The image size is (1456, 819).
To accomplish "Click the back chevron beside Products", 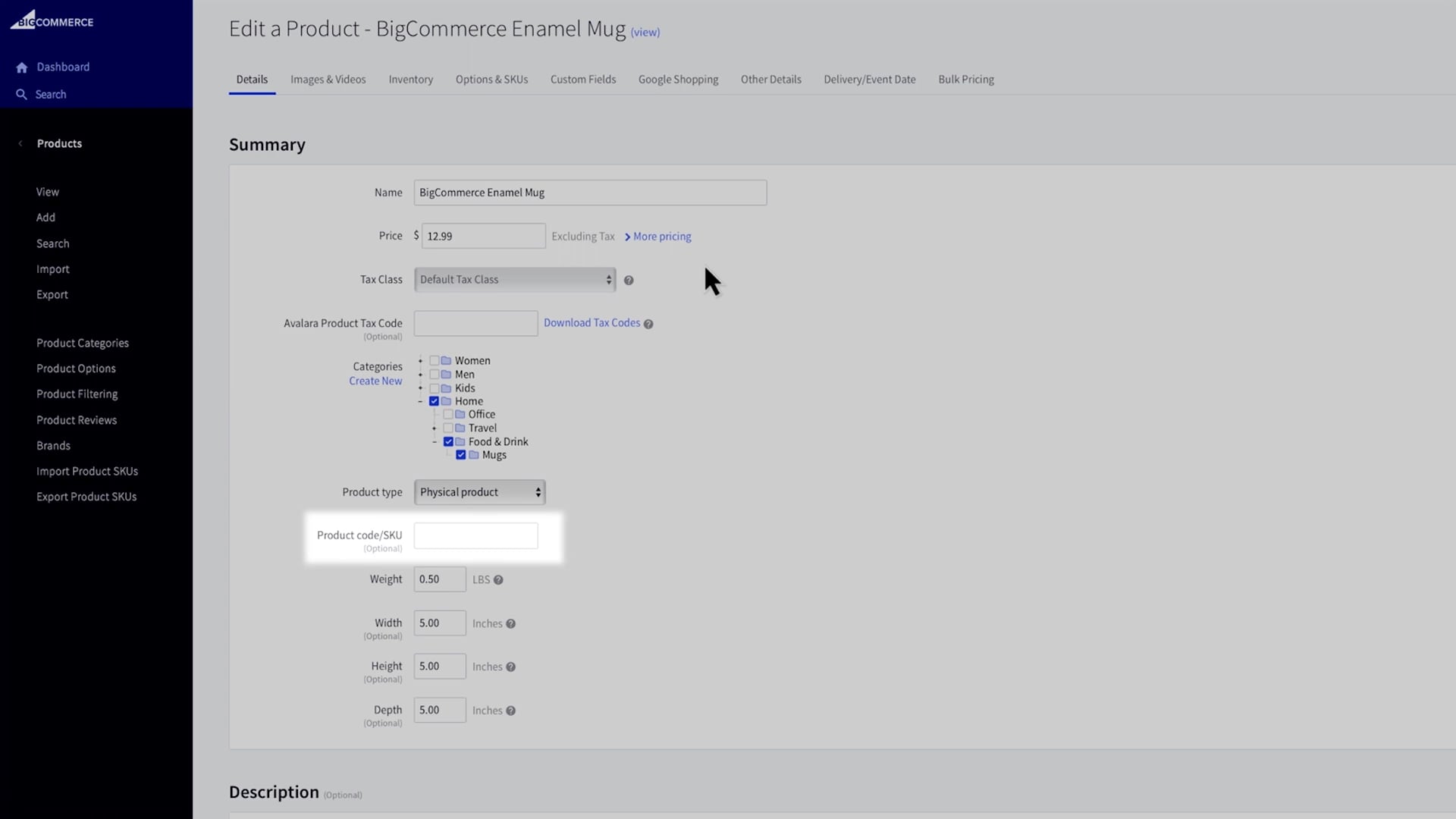I will [20, 143].
